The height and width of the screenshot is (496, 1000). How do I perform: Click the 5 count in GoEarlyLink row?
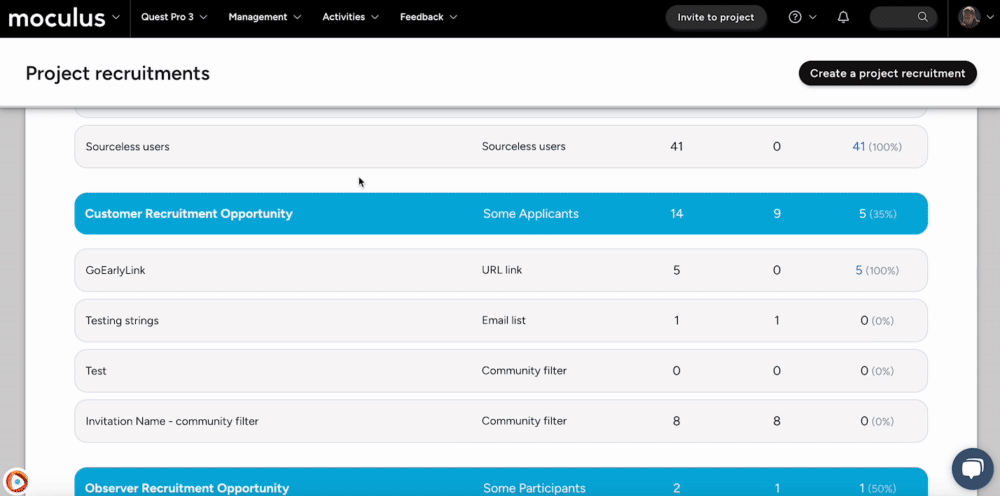858,270
